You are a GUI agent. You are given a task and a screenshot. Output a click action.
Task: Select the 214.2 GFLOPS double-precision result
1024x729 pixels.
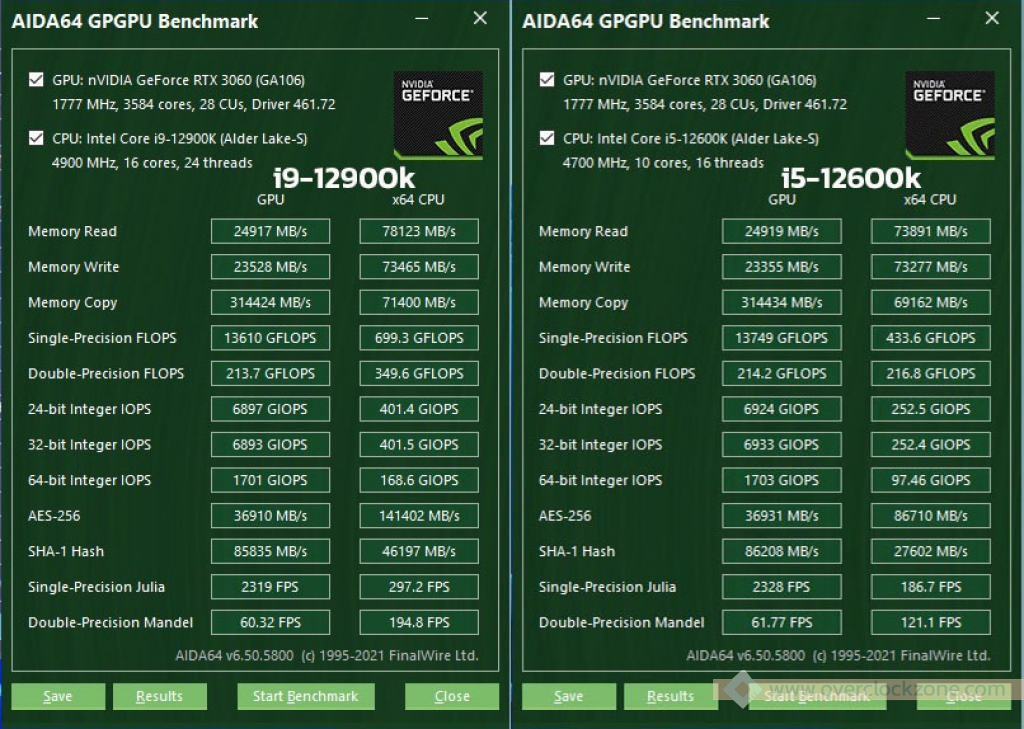tap(782, 374)
